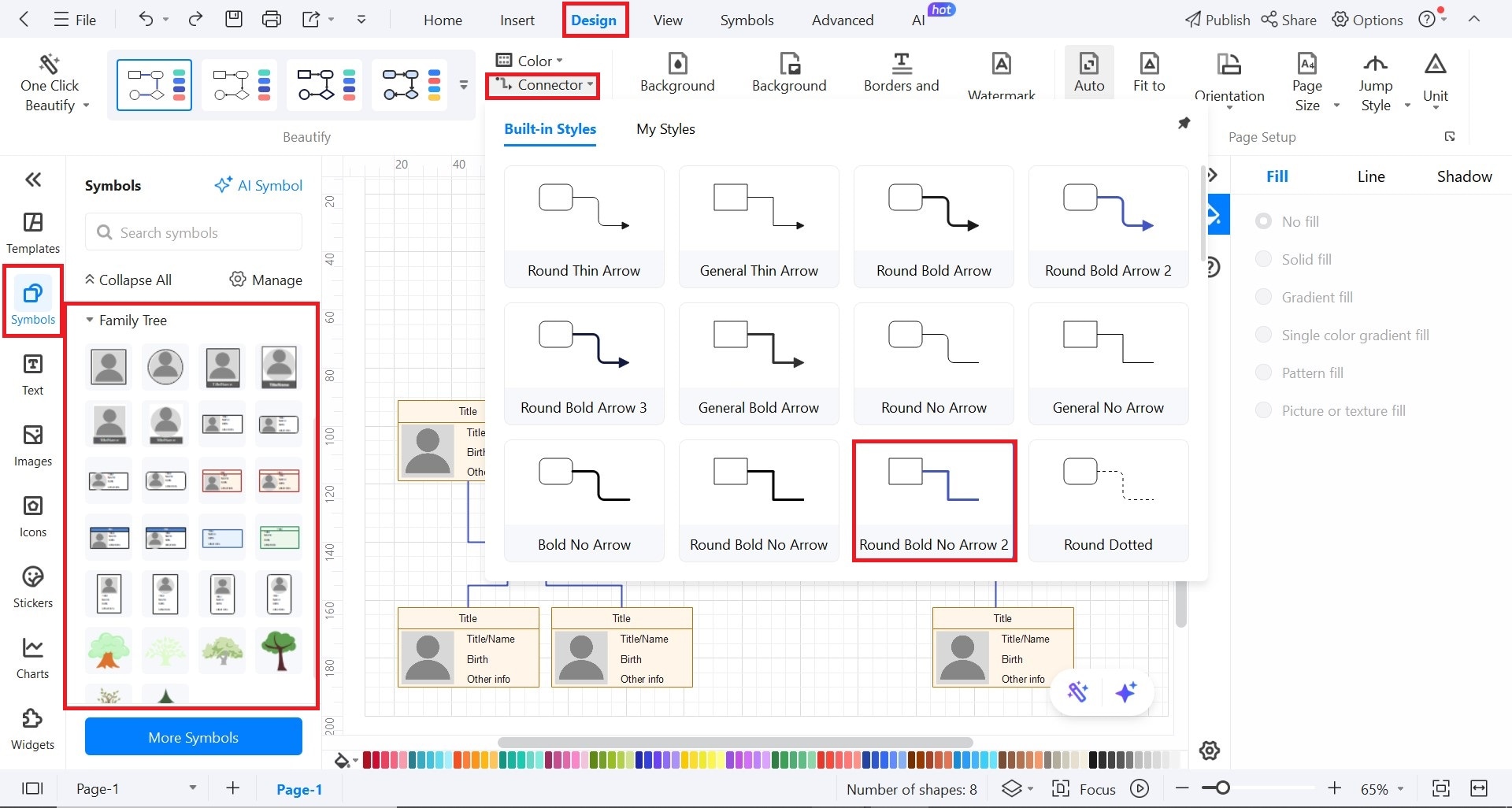
Task: Open the Icons sidebar panel
Action: pyautogui.click(x=33, y=517)
